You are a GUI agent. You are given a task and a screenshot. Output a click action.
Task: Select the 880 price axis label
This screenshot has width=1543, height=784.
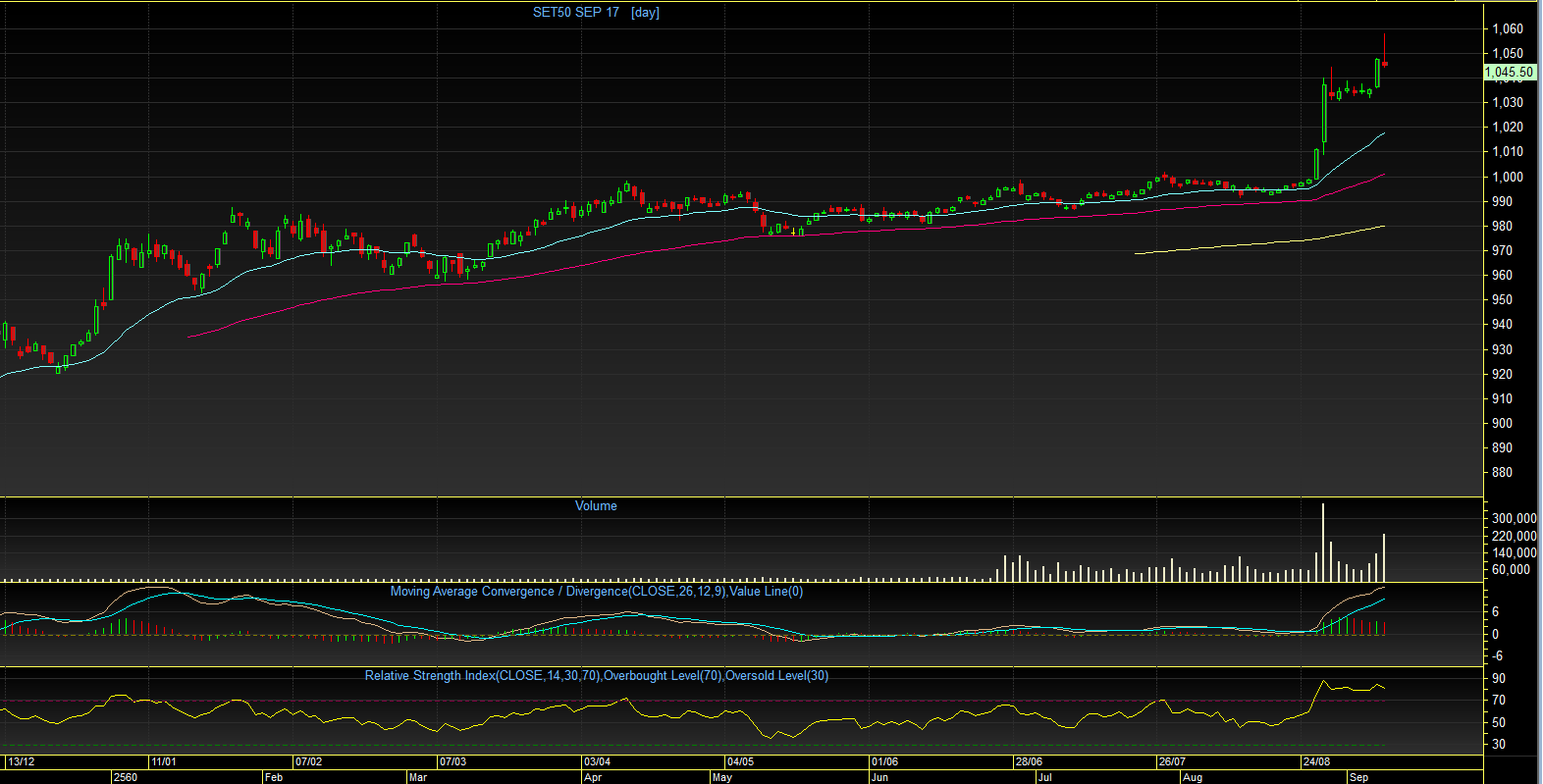coord(1502,473)
